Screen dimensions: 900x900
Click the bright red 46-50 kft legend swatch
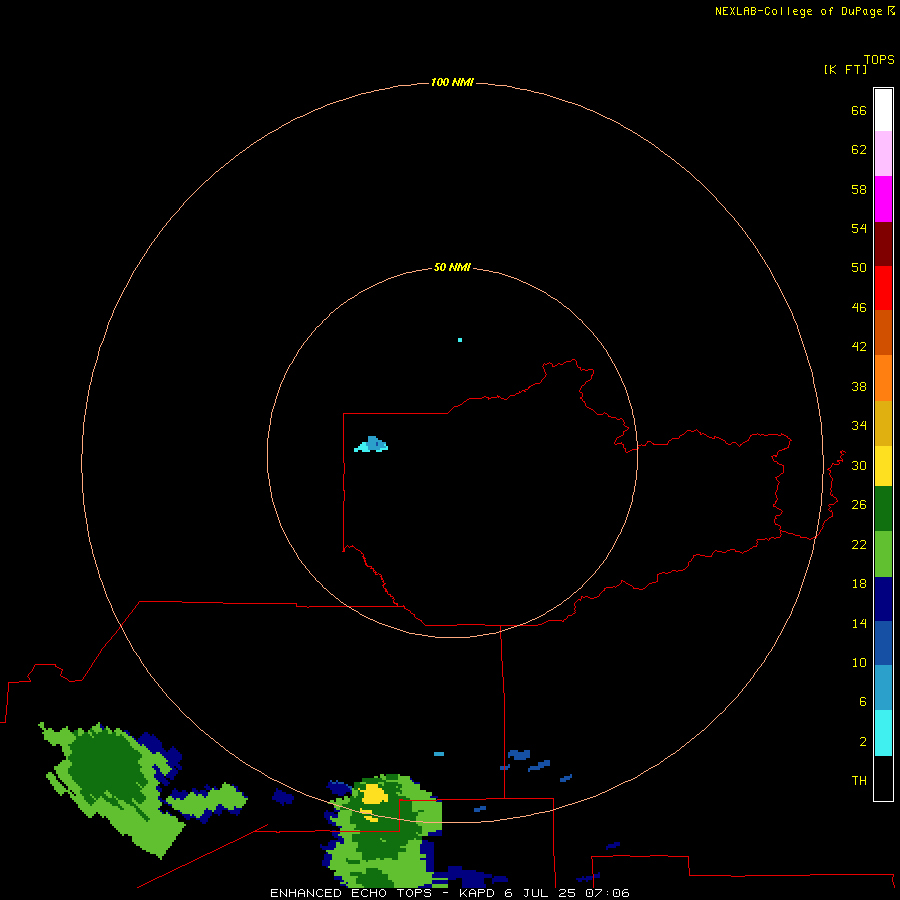point(883,288)
